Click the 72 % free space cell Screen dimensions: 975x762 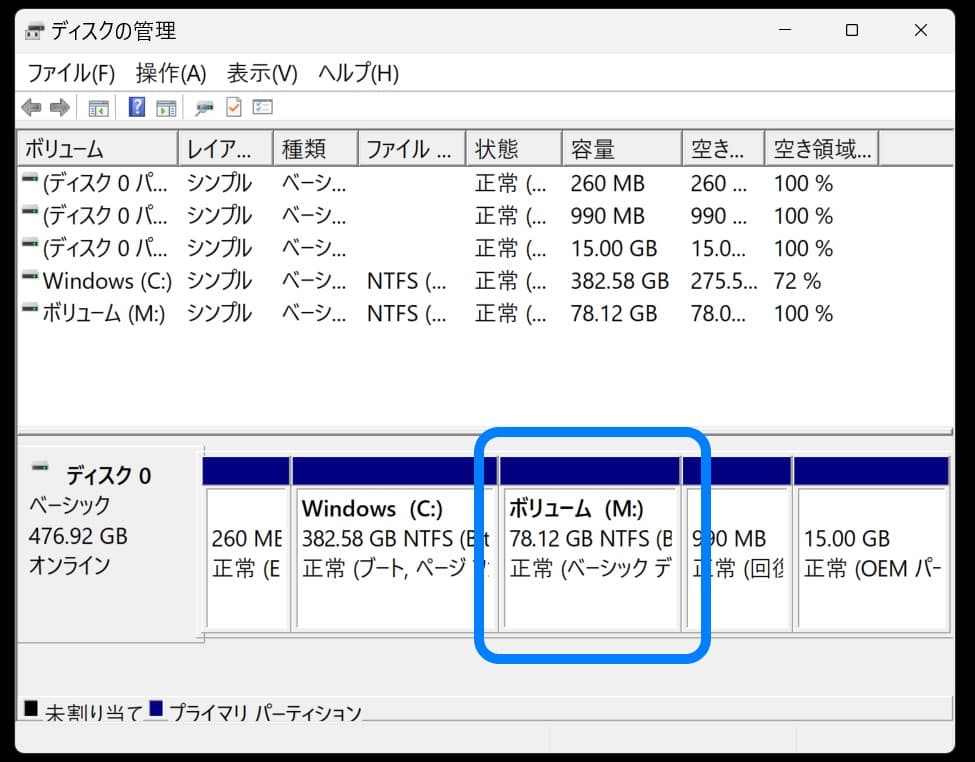(x=797, y=281)
